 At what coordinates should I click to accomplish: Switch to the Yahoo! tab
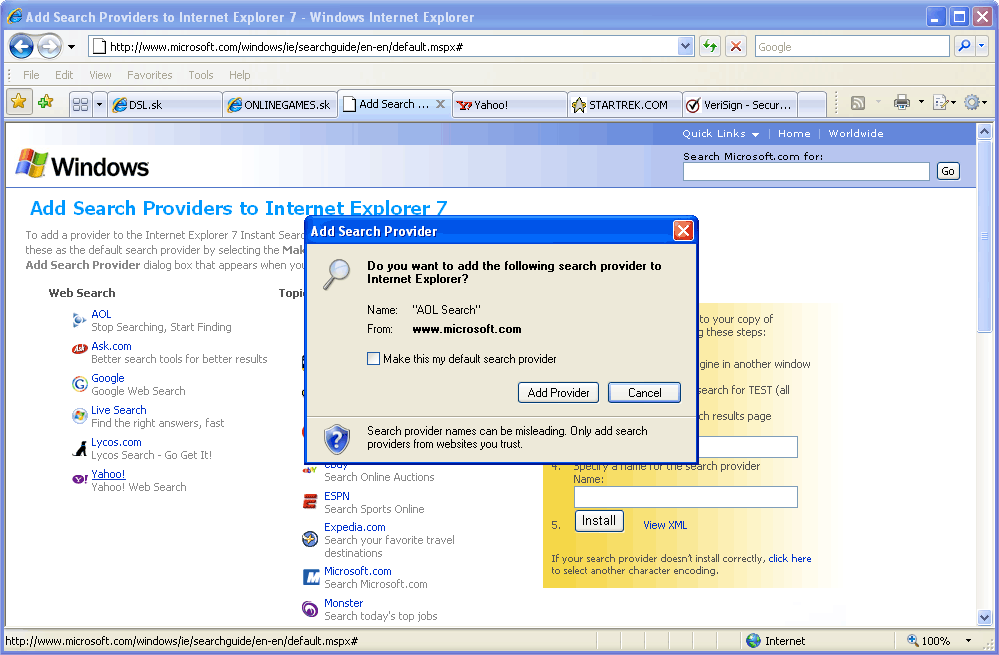click(510, 104)
